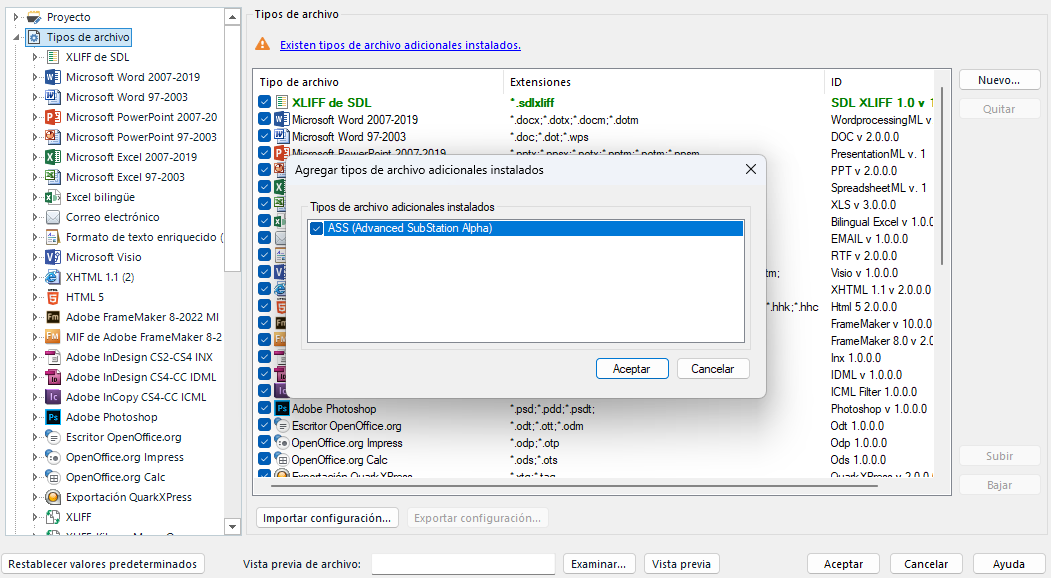
Task: Toggle Microsoft Word 2007-2019 table checkbox
Action: click(x=265, y=119)
